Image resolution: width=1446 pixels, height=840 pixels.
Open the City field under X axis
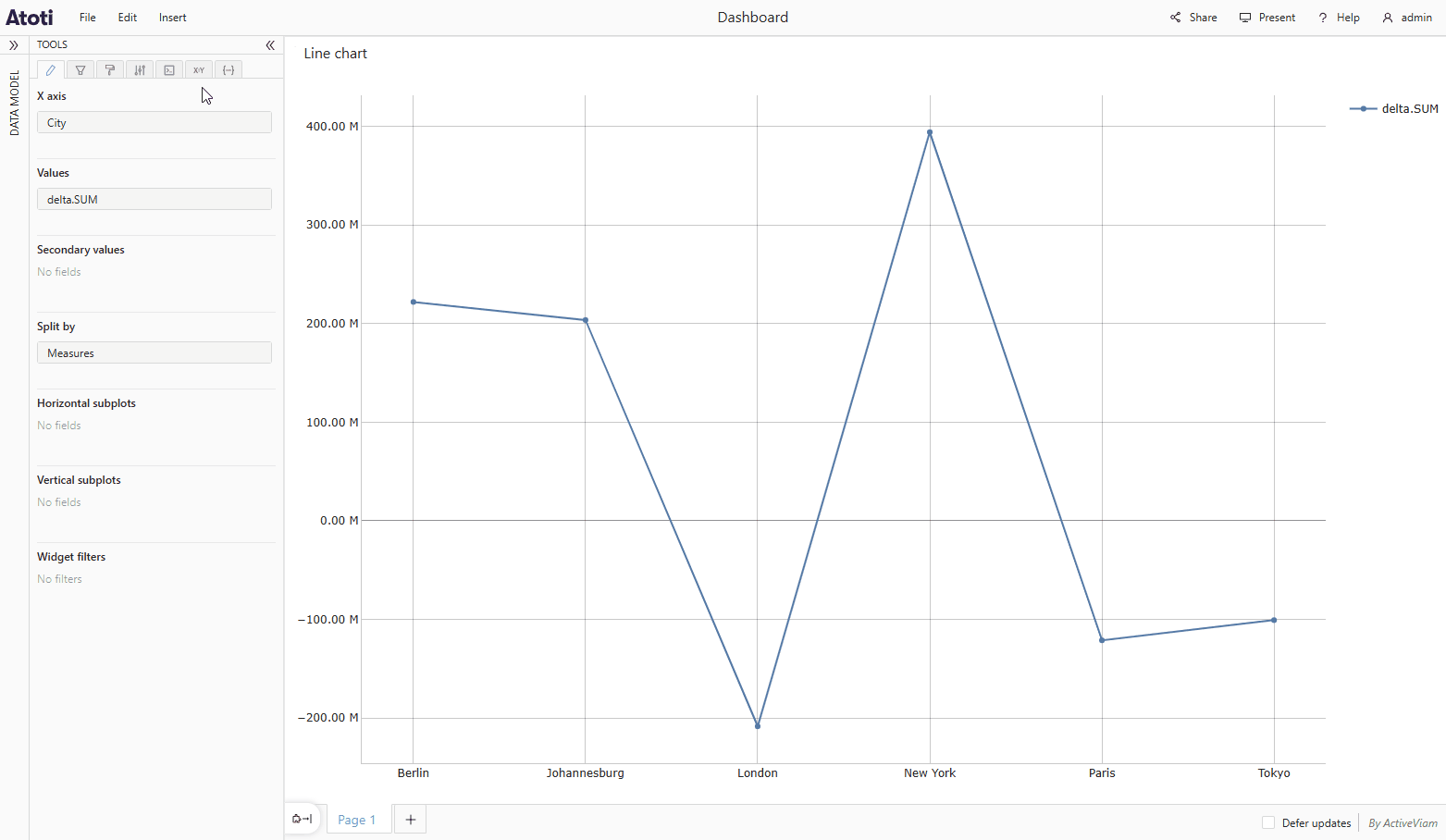click(154, 122)
